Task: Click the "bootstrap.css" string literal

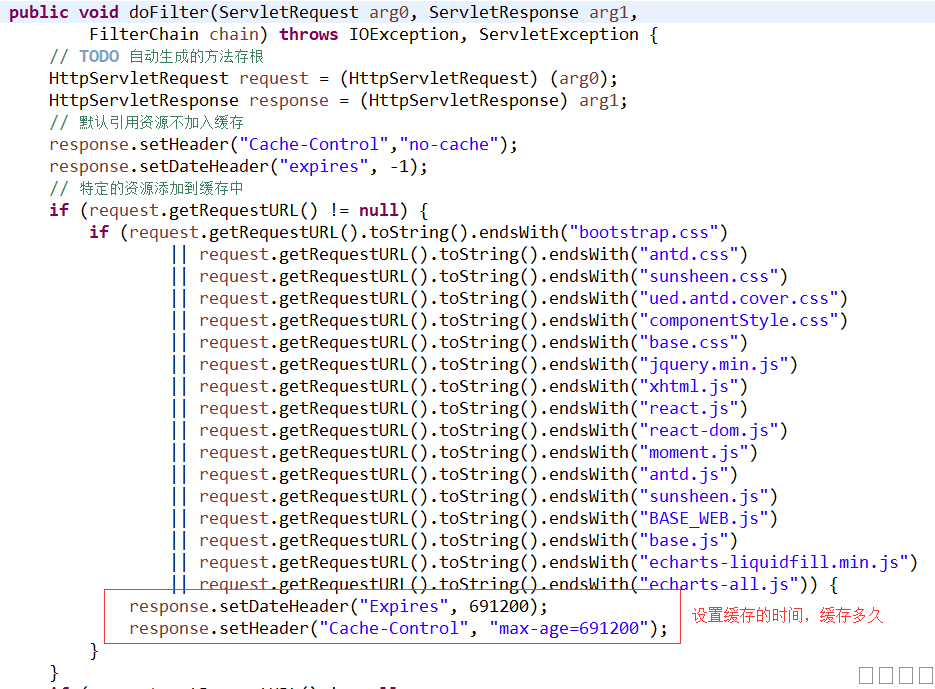Action: [x=643, y=232]
